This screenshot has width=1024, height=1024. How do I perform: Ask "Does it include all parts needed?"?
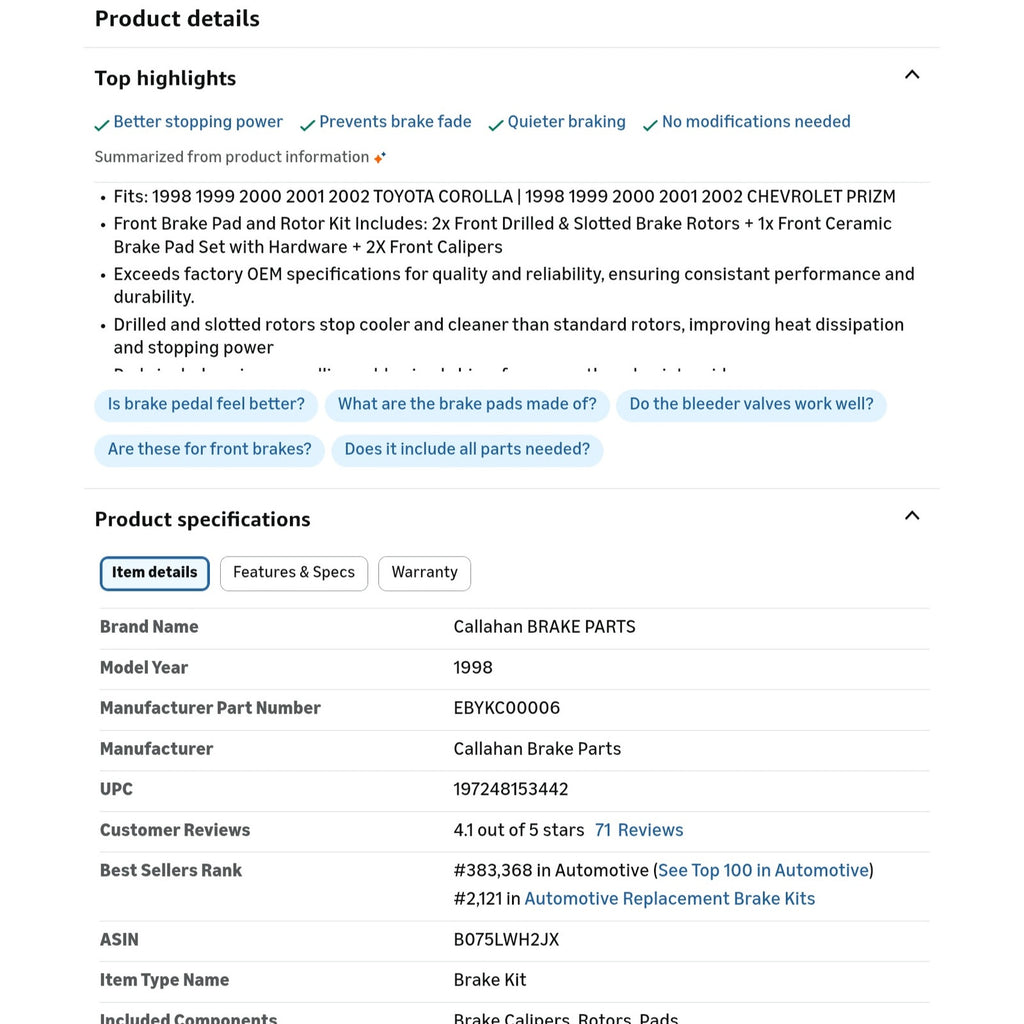[467, 450]
